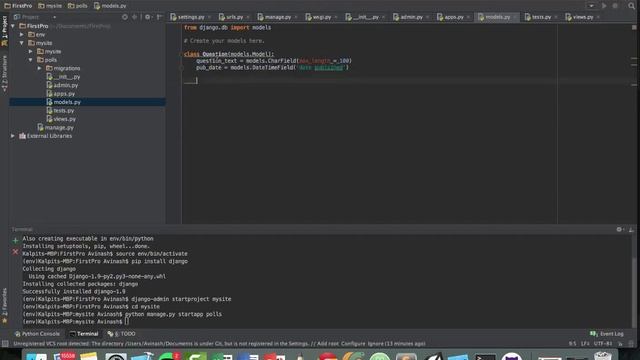The height and width of the screenshot is (360, 640).
Task: Click the scroll-from-source target icon in Project panel
Action: (125, 17)
